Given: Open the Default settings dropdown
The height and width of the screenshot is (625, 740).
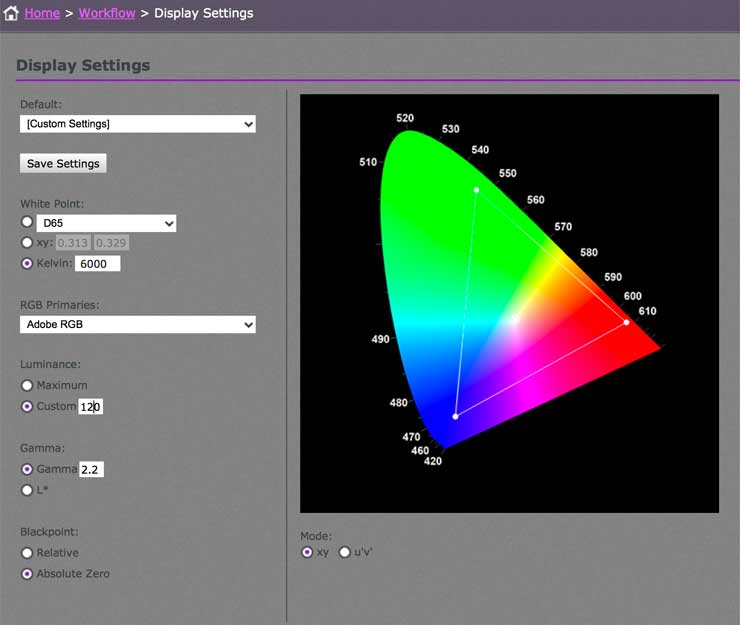Looking at the screenshot, I should coord(138,124).
